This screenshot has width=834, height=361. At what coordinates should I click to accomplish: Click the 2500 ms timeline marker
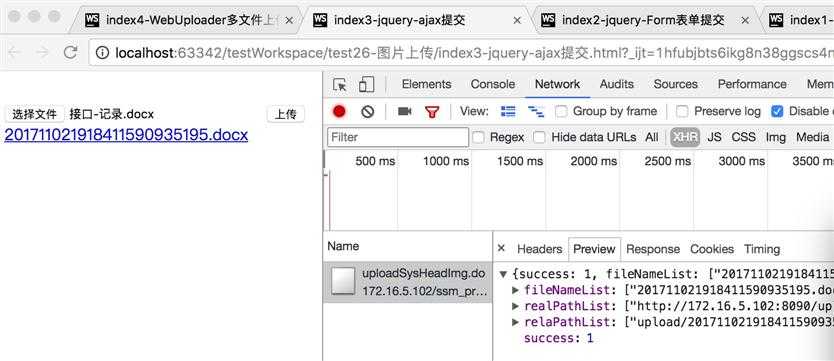tap(668, 161)
